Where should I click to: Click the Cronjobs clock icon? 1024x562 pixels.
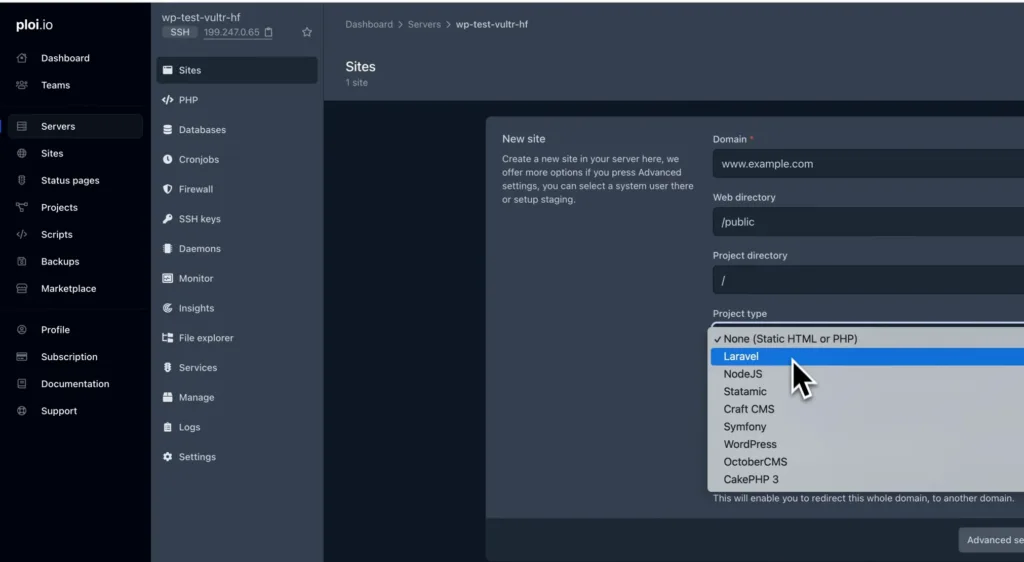click(x=167, y=159)
